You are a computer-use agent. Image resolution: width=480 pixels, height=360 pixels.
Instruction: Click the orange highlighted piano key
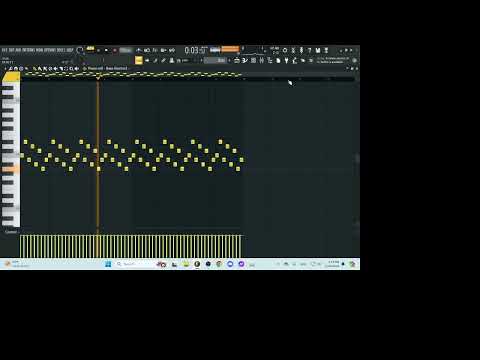point(11,169)
